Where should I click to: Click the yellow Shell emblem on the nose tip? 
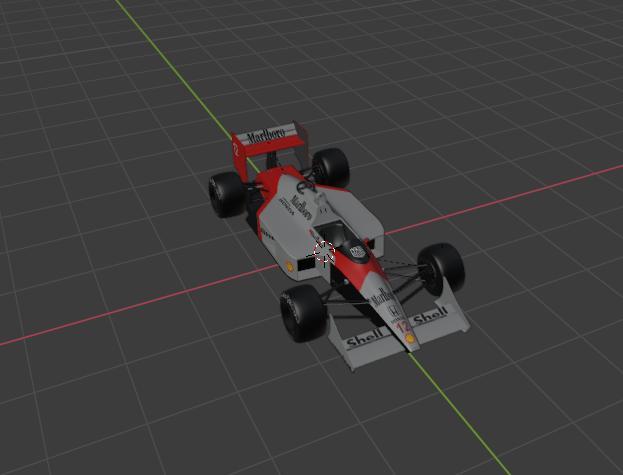(x=410, y=338)
